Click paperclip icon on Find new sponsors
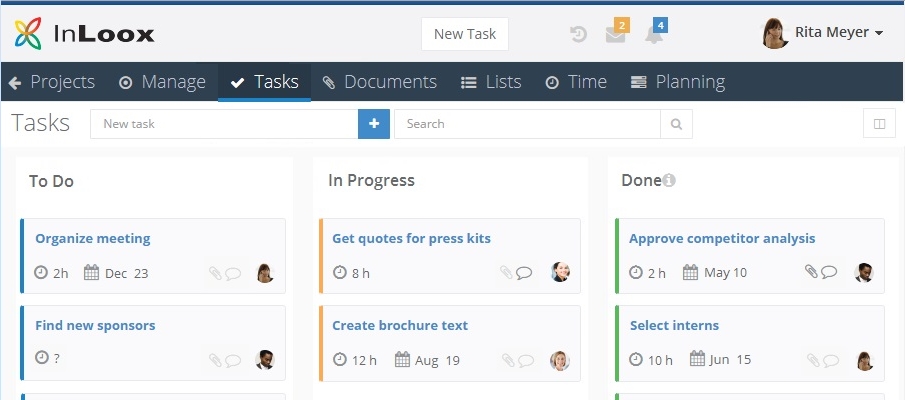This screenshot has height=400, width=905. coord(215,361)
